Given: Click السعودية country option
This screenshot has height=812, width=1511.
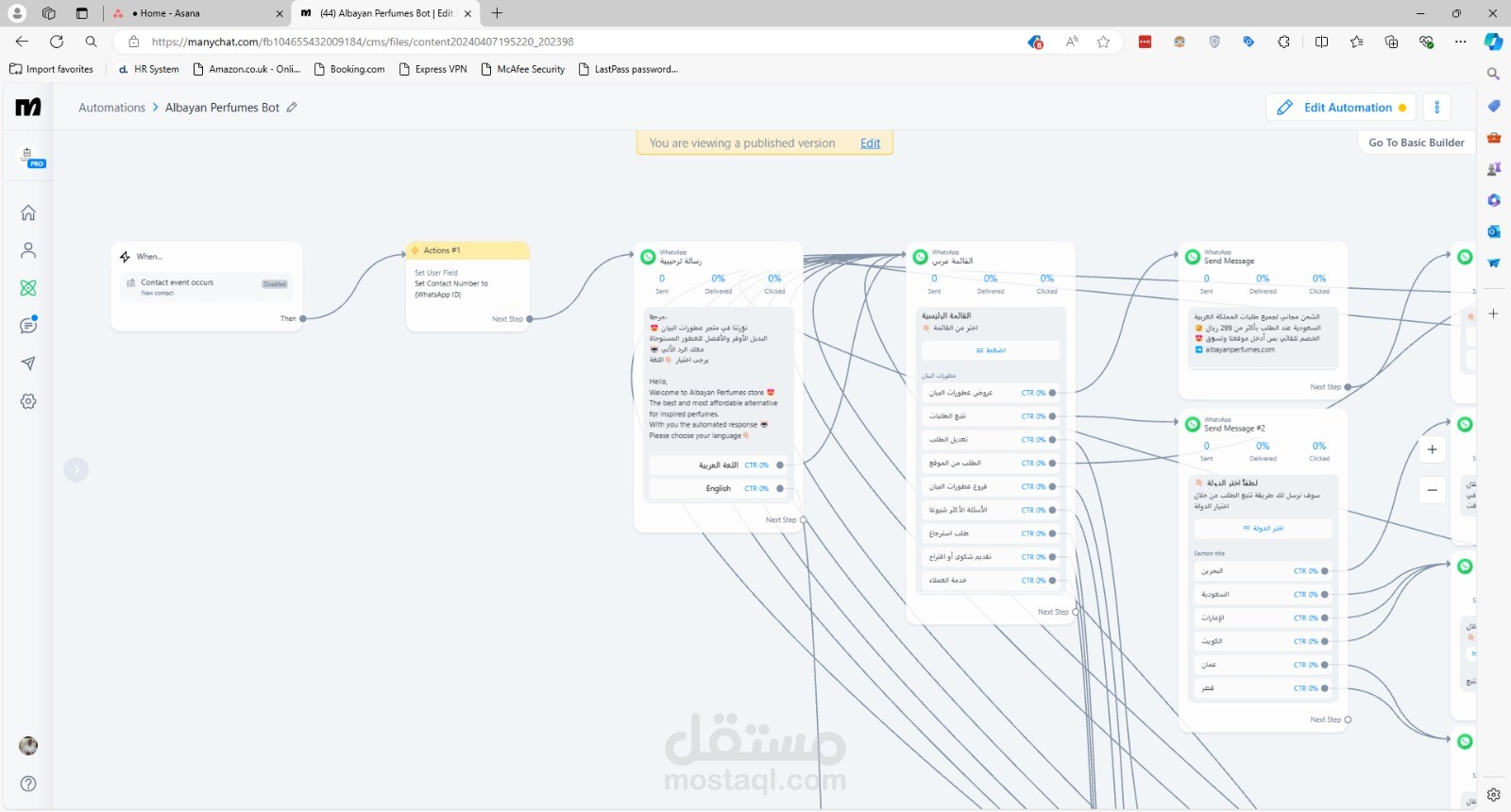Looking at the screenshot, I should (x=1261, y=595).
